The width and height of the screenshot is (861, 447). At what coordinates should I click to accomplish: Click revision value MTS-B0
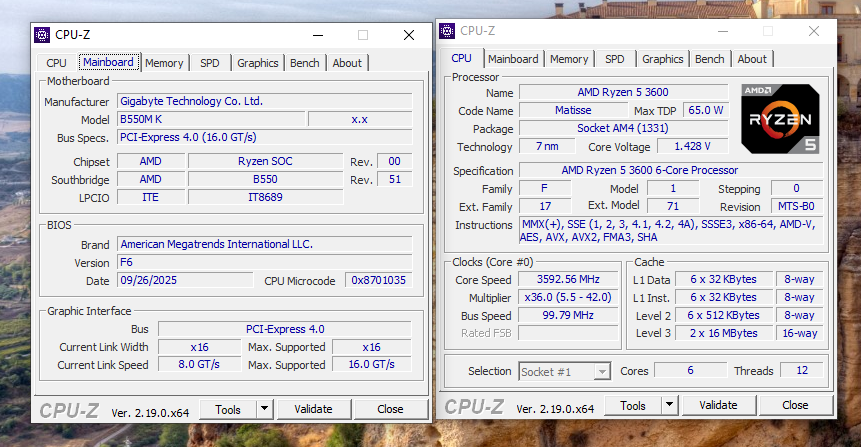pyautogui.click(x=796, y=206)
